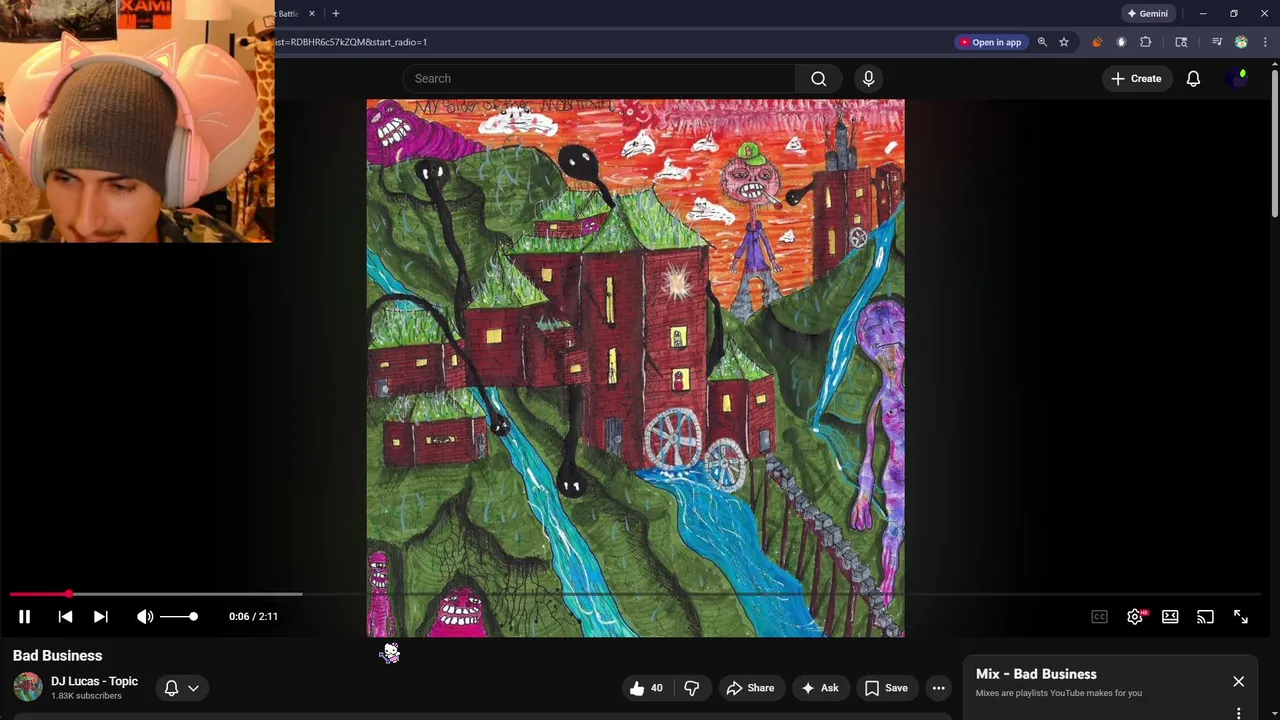1280x720 pixels.
Task: Open the Extensions puzzle menu
Action: 1146,42
